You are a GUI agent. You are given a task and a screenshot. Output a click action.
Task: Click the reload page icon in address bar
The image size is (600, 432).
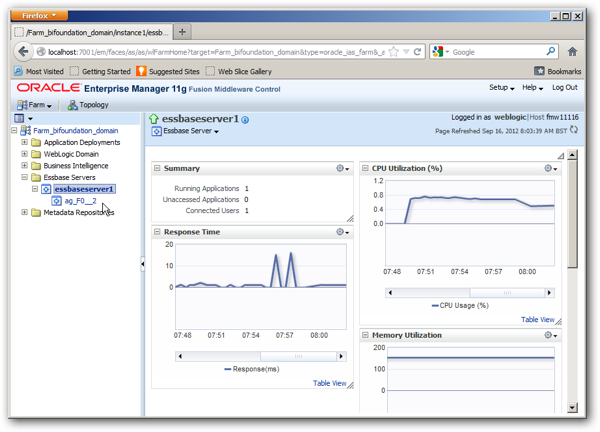click(x=417, y=52)
